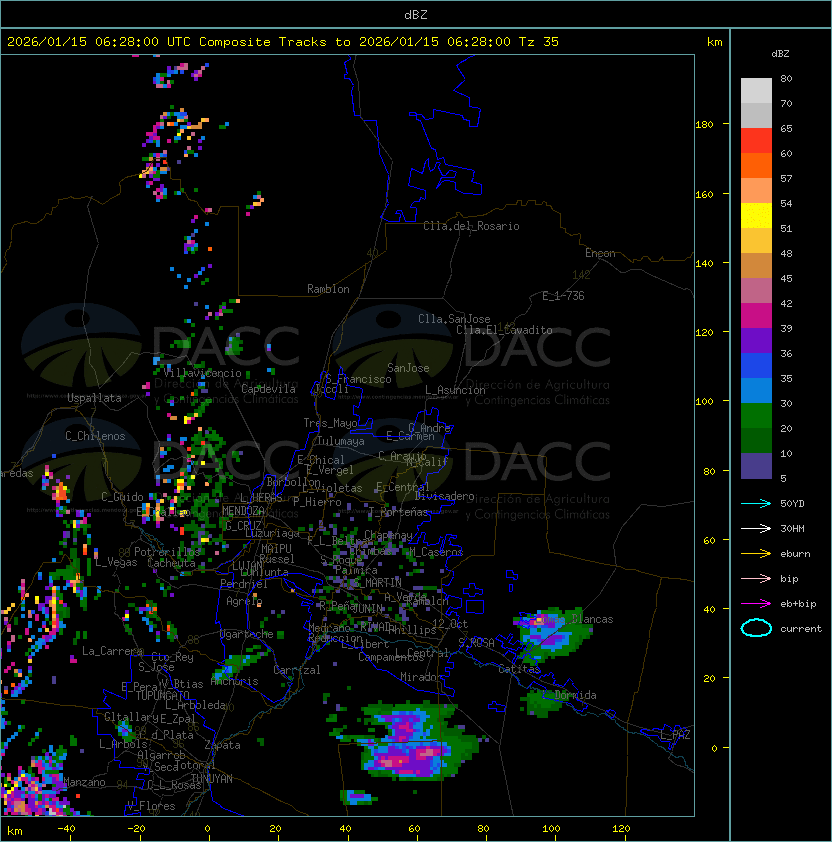Click the 'S_ROSA' map label
Screen dimensions: 832x842
(x=476, y=643)
